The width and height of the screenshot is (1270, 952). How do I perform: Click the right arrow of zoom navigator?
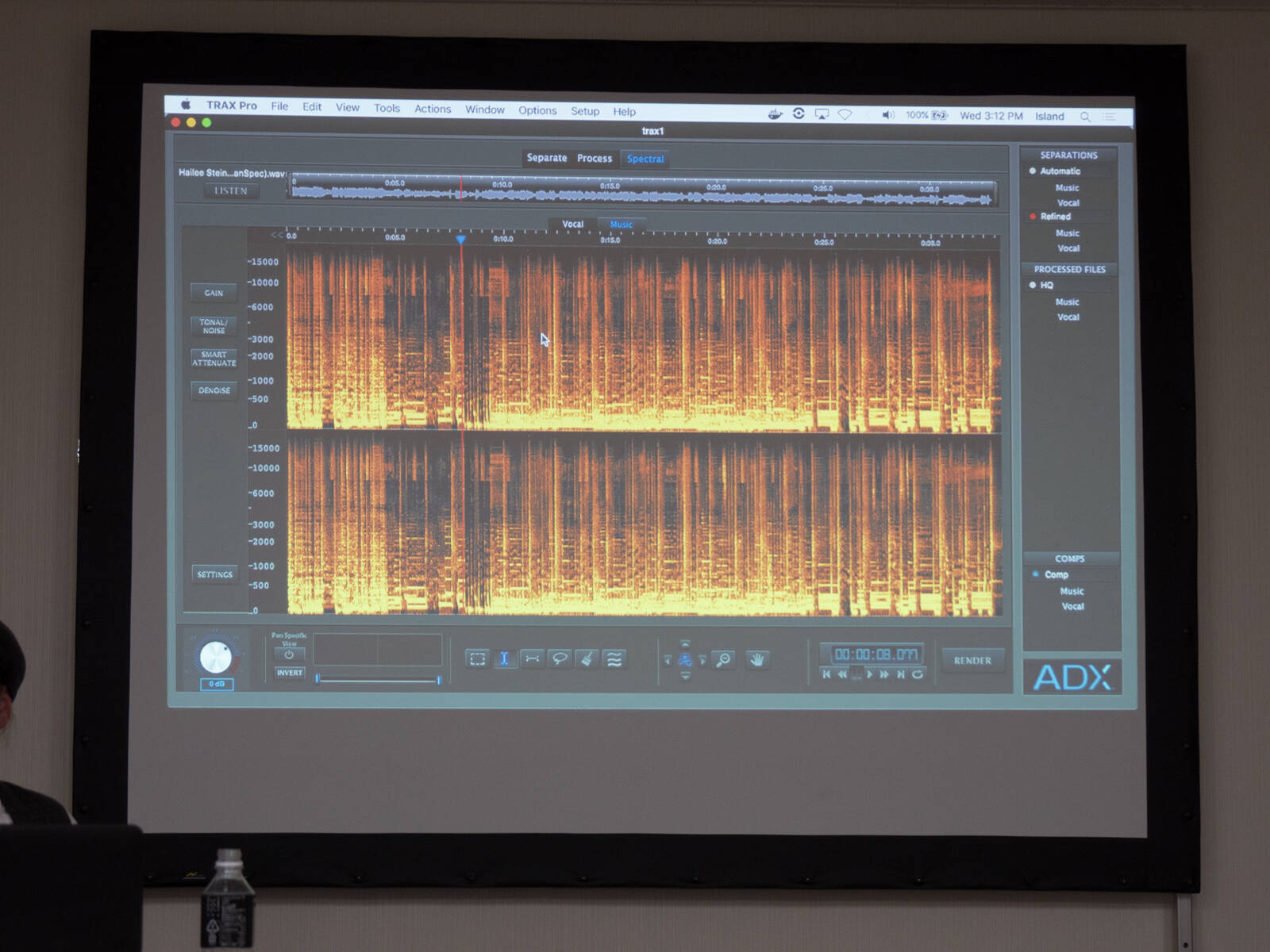click(x=702, y=660)
